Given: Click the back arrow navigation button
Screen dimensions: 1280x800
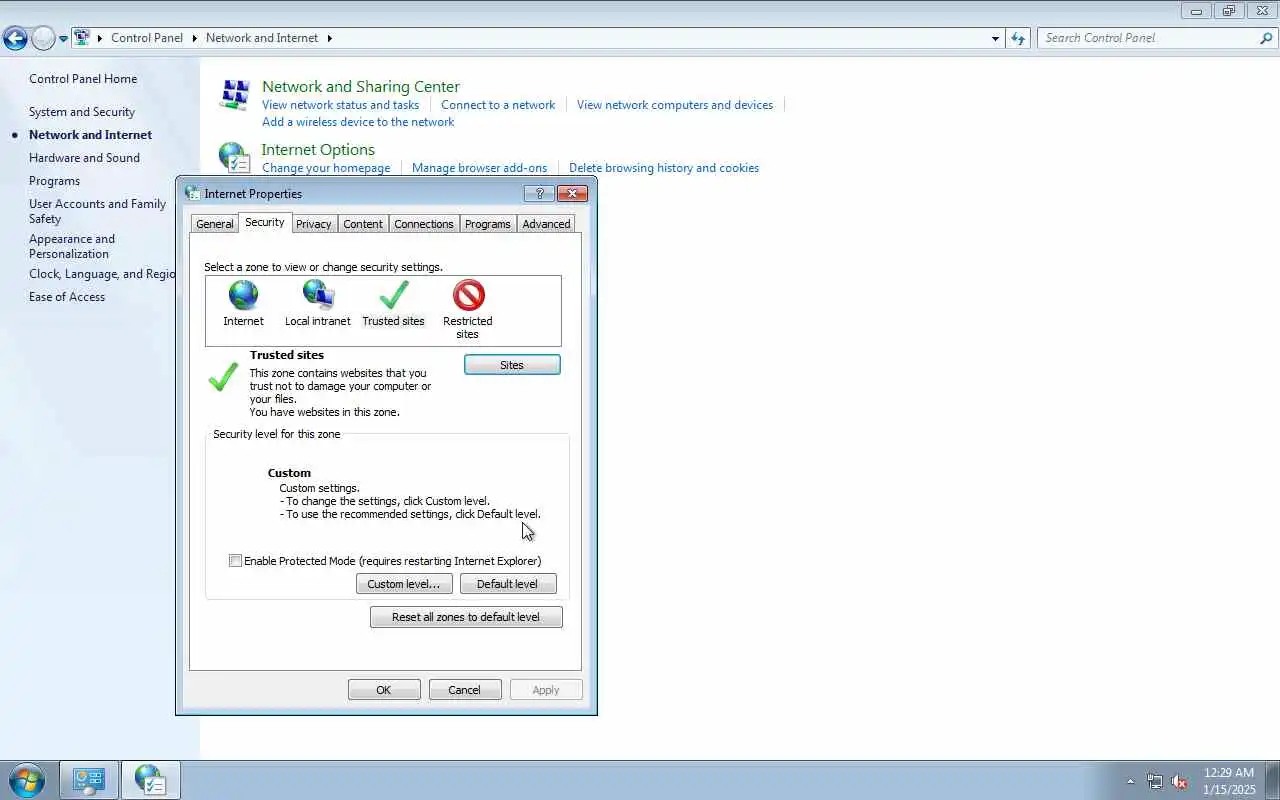Looking at the screenshot, I should point(15,39).
